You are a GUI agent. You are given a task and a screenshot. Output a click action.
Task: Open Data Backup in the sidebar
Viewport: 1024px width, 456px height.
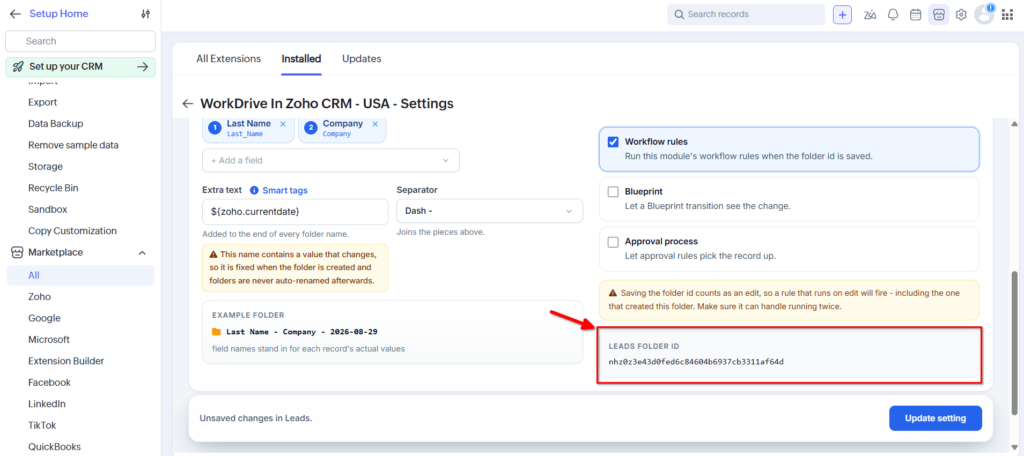pos(56,123)
